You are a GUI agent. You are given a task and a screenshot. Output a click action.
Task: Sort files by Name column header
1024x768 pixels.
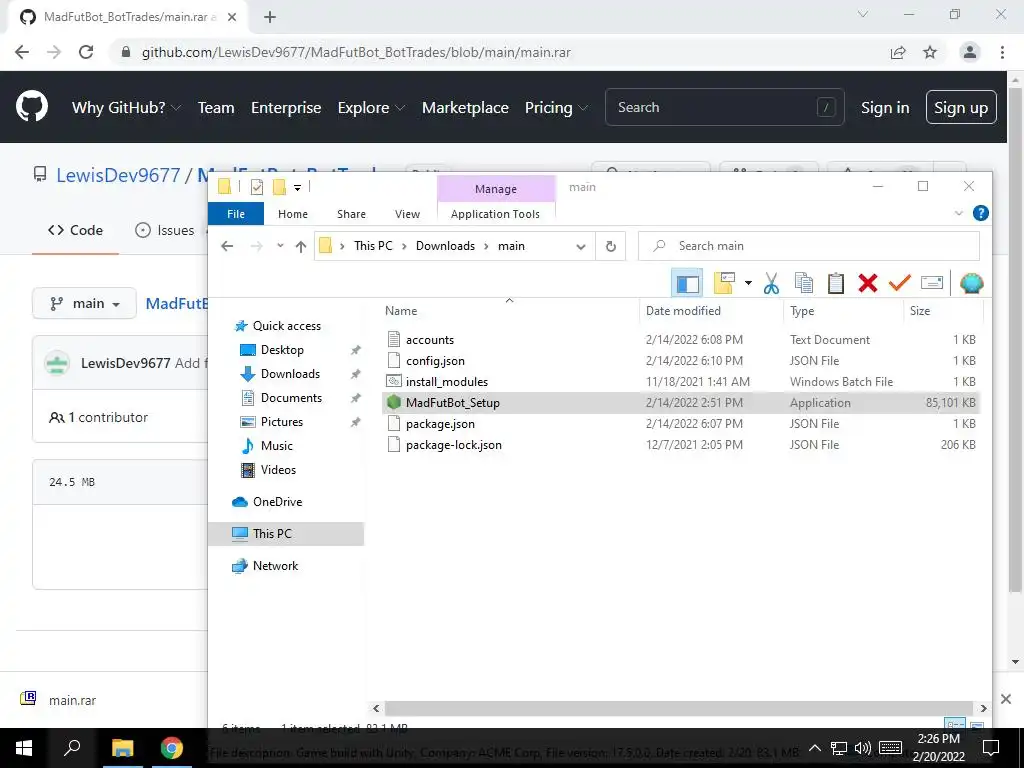coord(401,311)
